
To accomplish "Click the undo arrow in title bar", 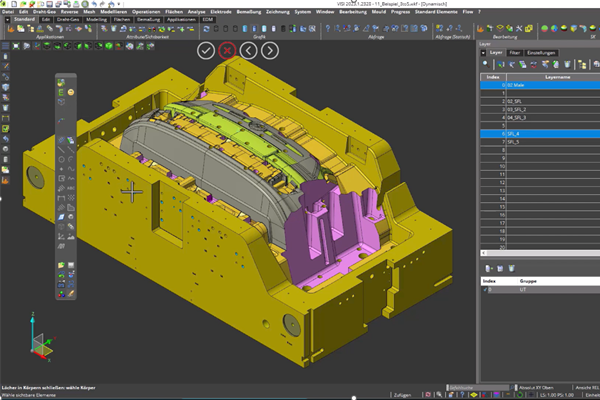I will 94,4.
